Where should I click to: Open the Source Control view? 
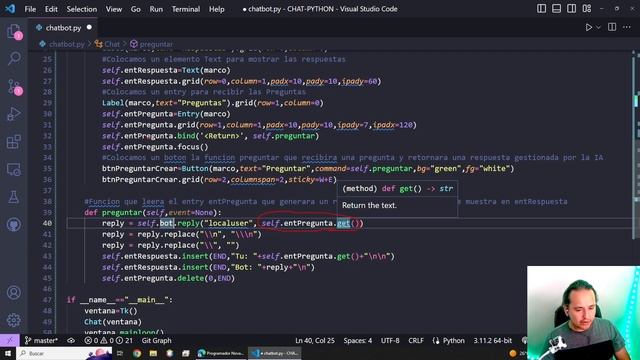(14, 87)
